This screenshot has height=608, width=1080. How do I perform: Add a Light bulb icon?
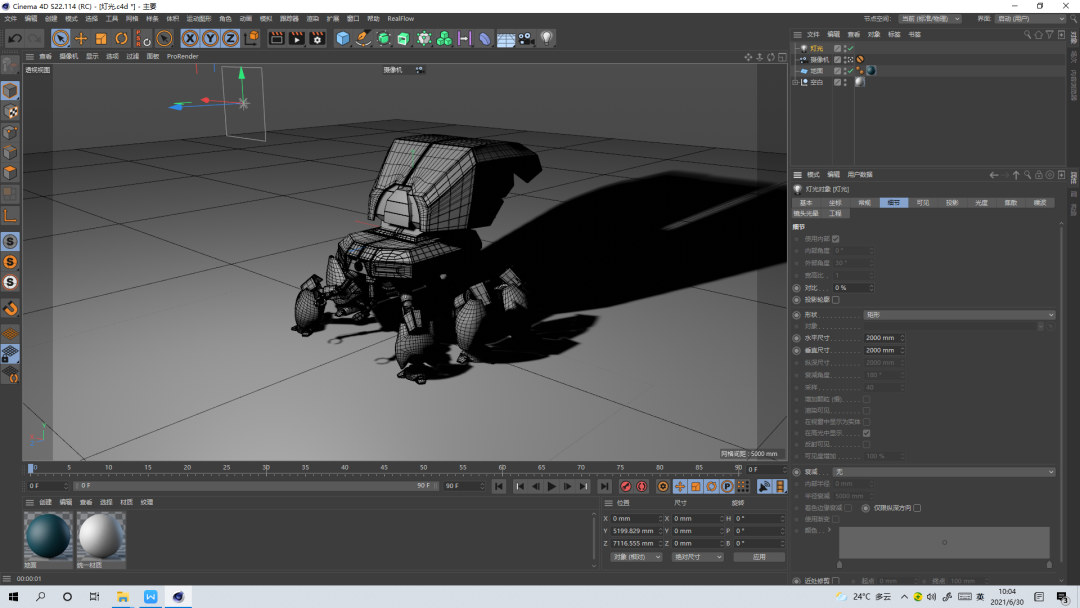click(546, 39)
